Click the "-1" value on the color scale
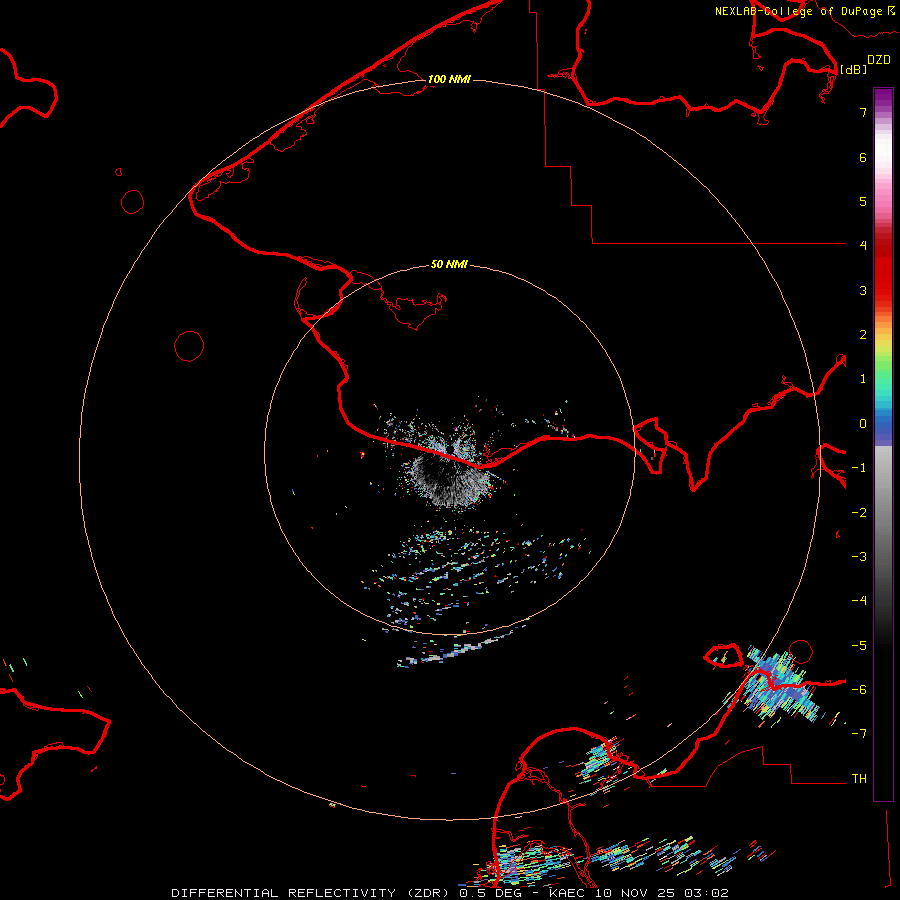The width and height of the screenshot is (900, 900). pyautogui.click(x=859, y=468)
